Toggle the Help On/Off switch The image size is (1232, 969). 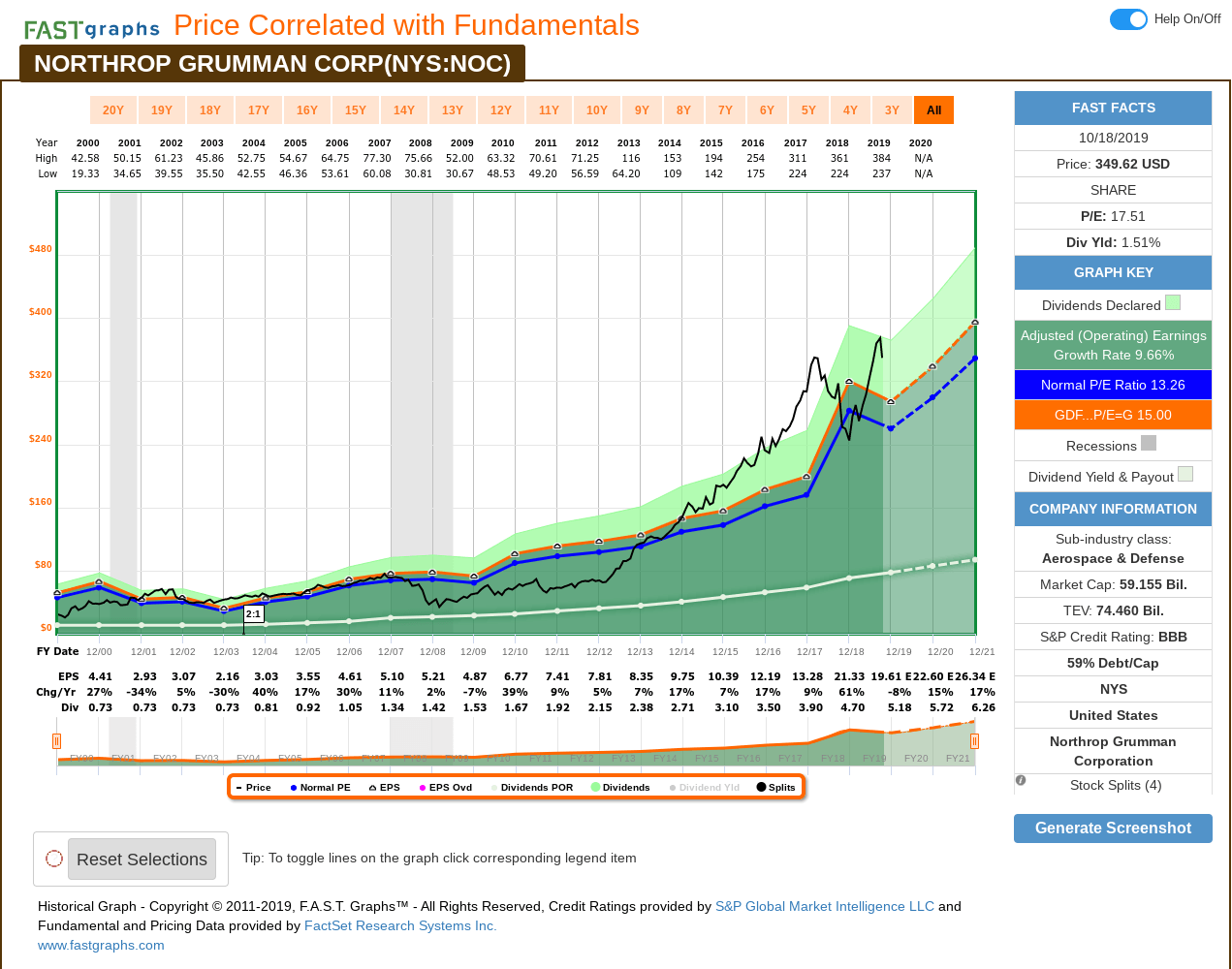(1128, 19)
